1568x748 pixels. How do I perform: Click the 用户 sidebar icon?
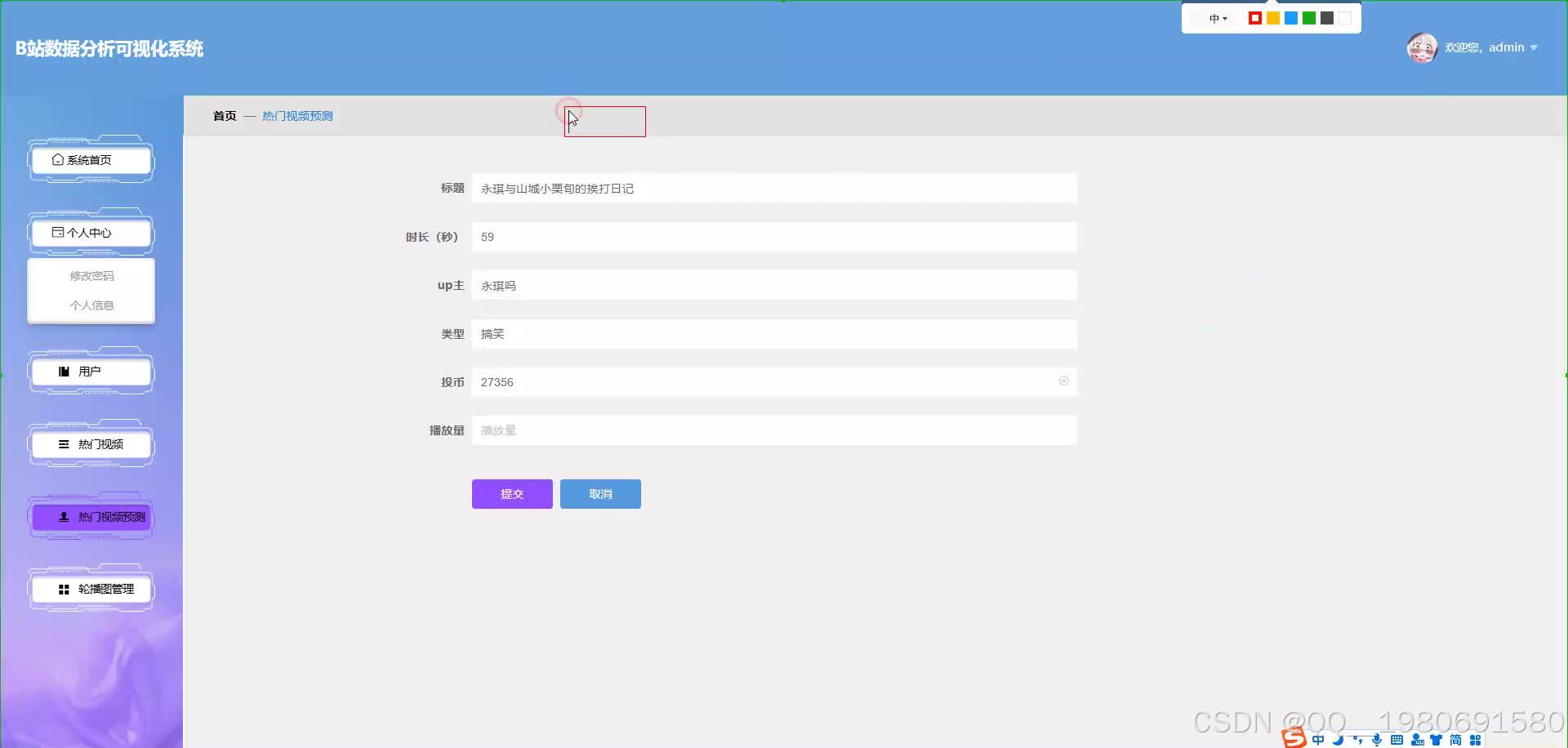(64, 371)
